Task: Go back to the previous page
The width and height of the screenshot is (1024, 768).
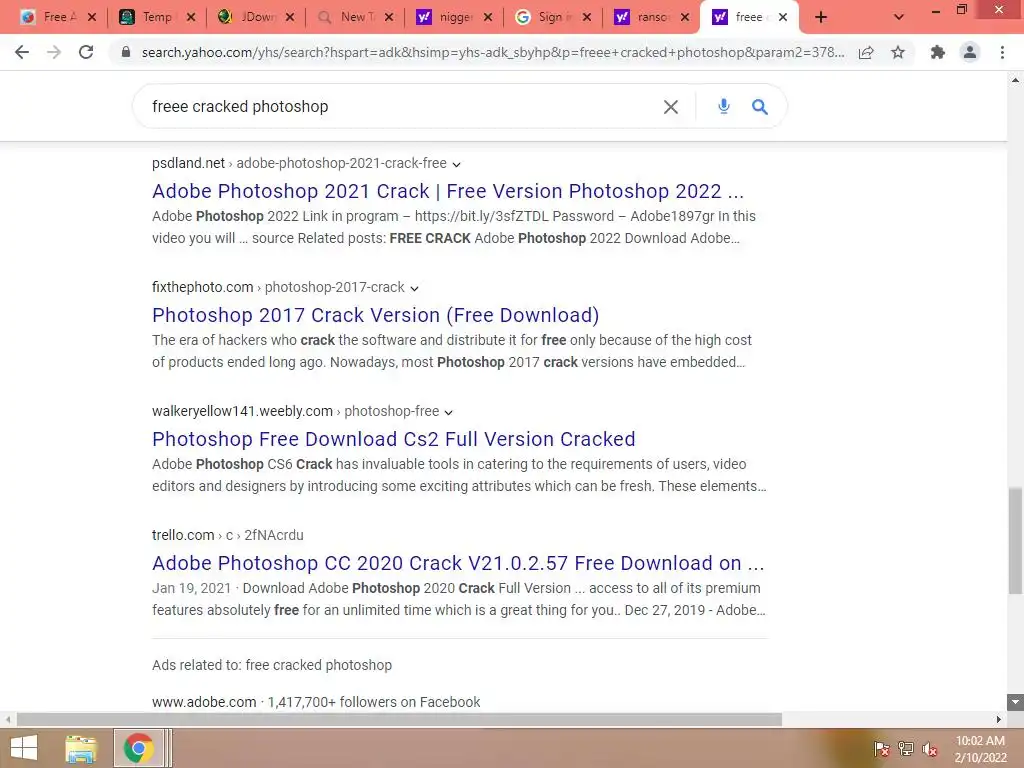Action: [x=22, y=52]
